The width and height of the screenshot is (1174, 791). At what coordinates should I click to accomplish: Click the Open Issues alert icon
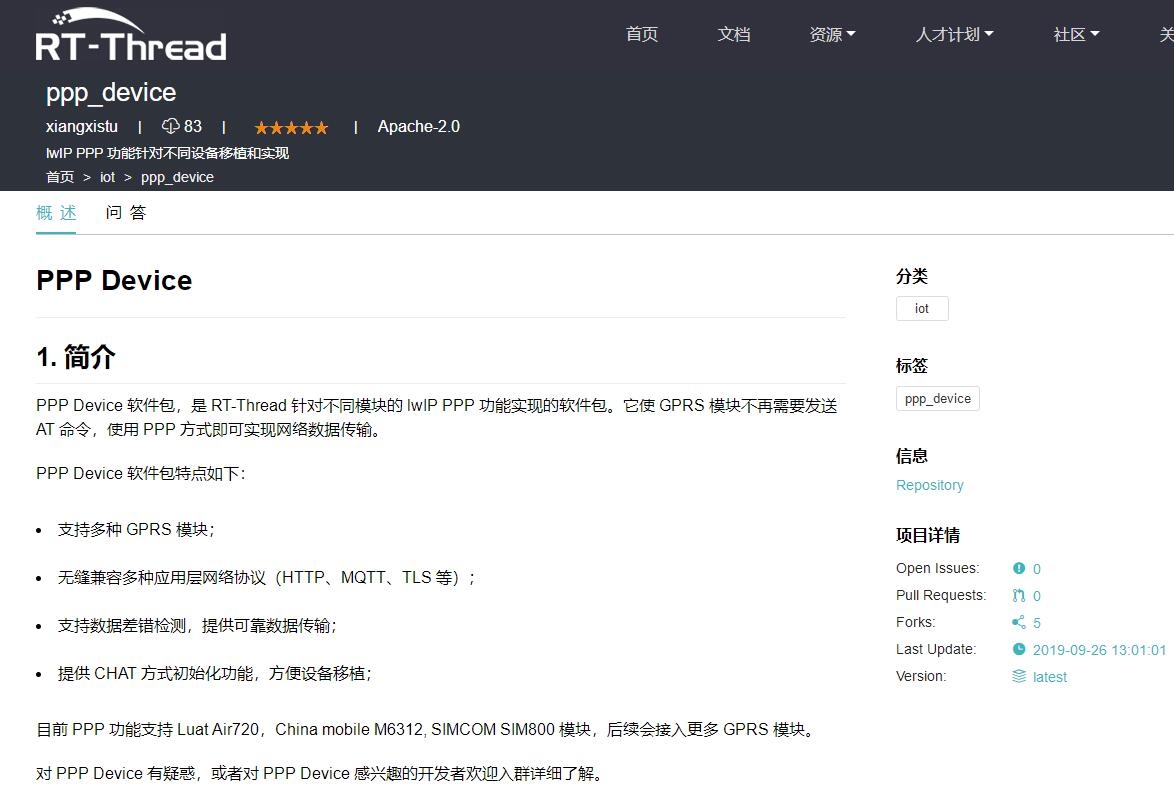(1018, 569)
